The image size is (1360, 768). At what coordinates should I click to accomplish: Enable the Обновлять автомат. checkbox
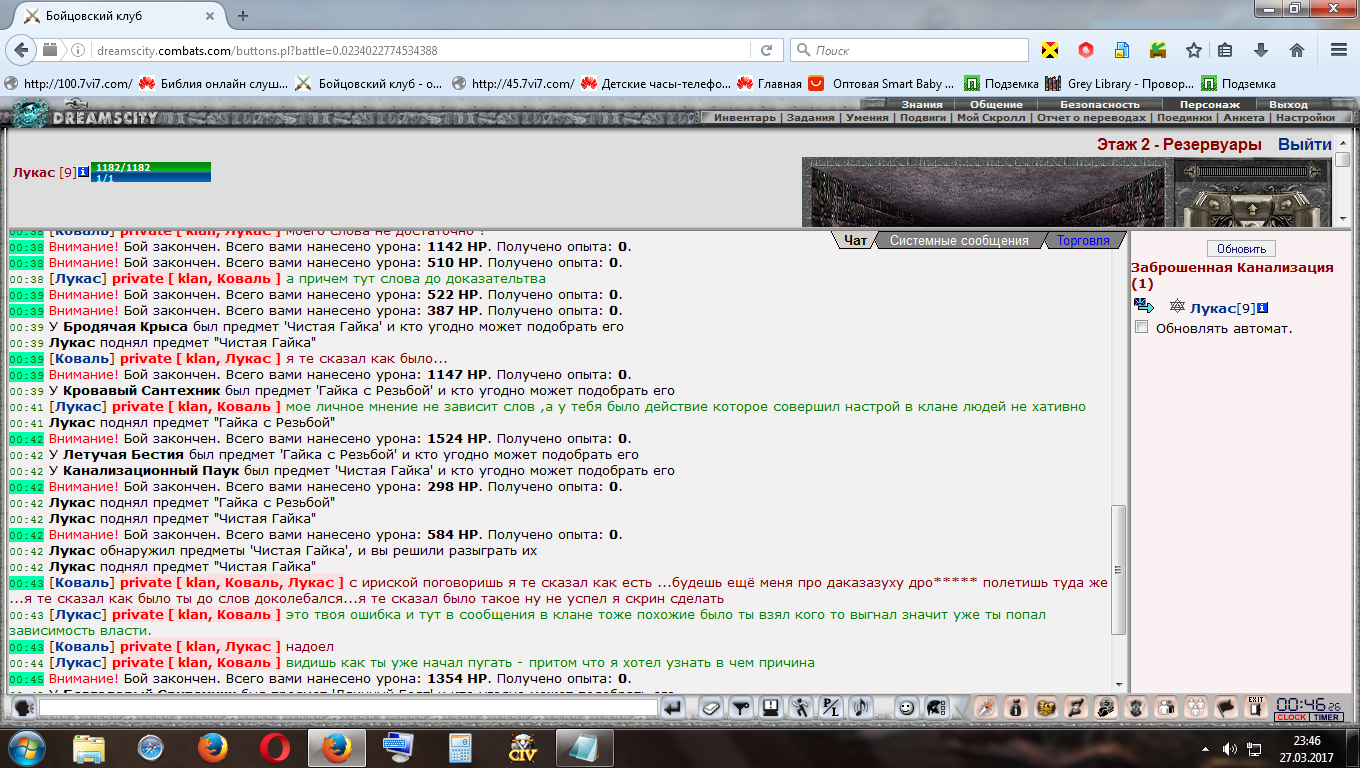(x=1141, y=328)
